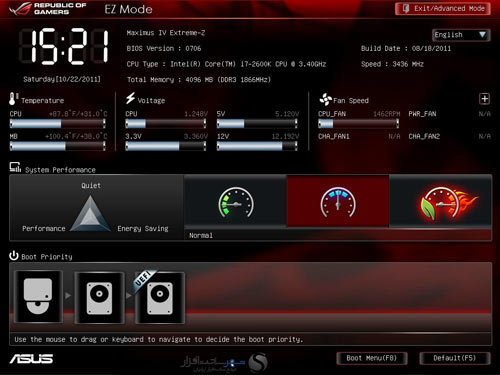Click the CPU_FAN speed bar
Image resolution: width=500 pixels, height=375 pixels.
(359, 124)
